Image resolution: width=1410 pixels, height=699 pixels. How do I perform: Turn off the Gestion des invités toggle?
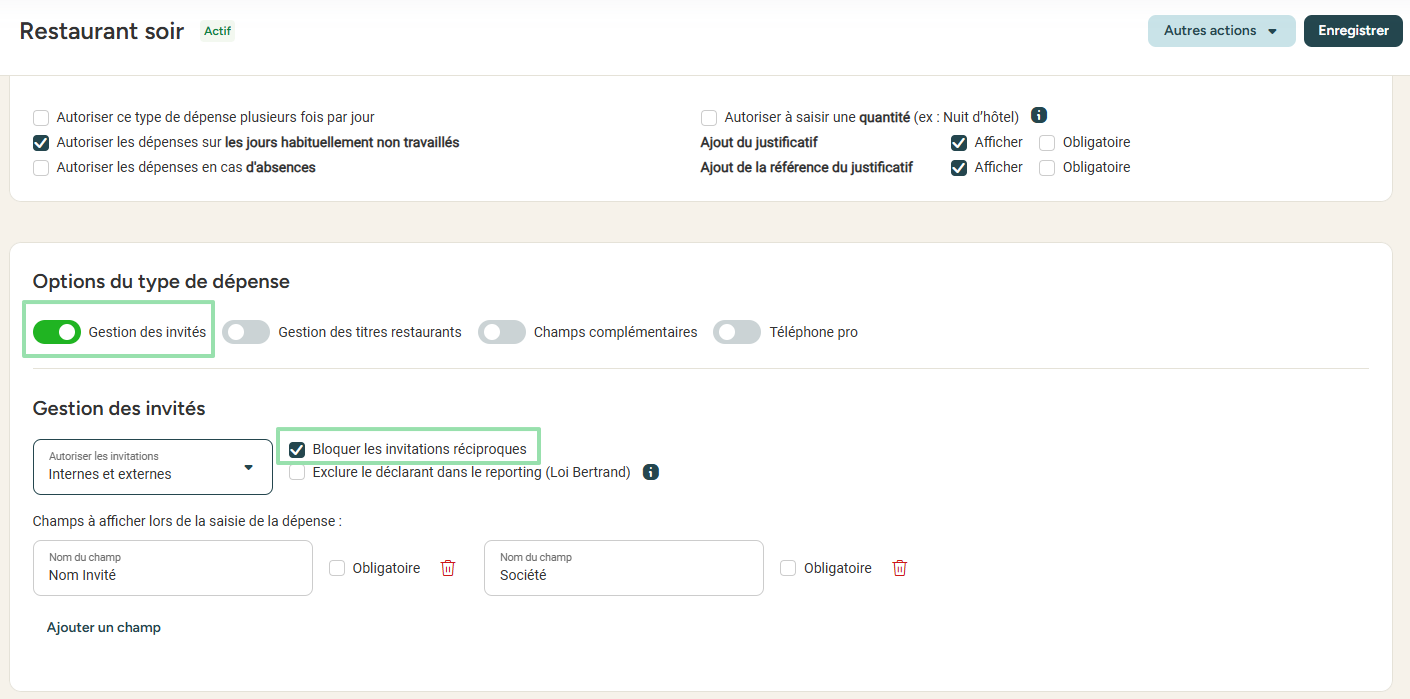pos(57,332)
